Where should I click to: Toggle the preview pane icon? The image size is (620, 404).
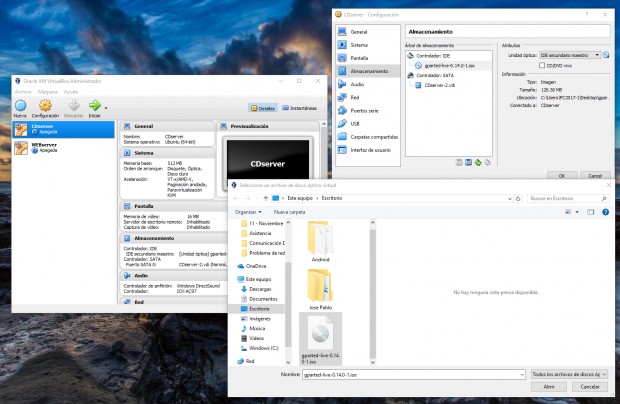(590, 212)
